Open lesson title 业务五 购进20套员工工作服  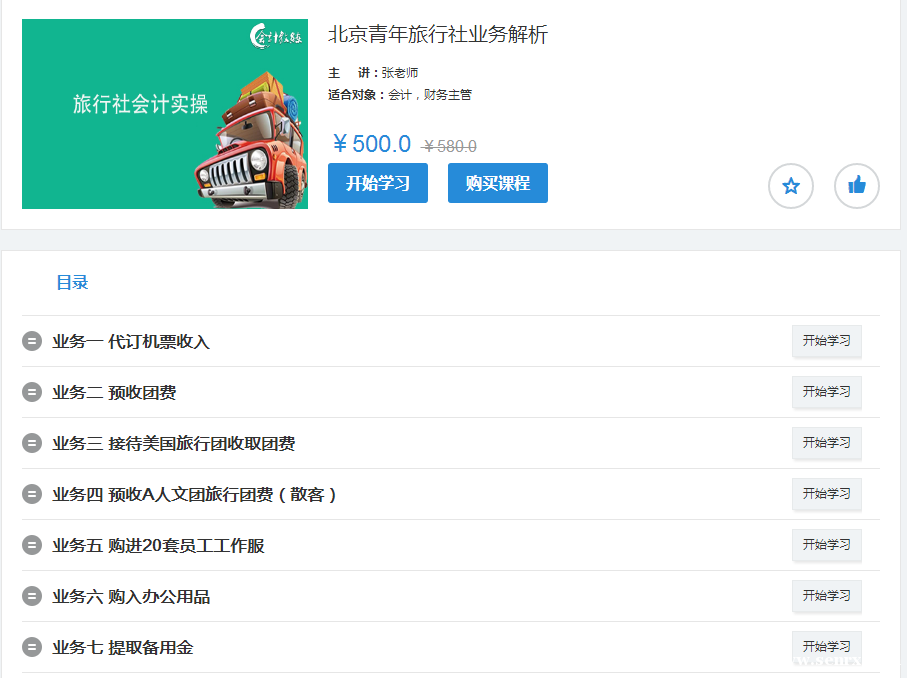coord(158,546)
